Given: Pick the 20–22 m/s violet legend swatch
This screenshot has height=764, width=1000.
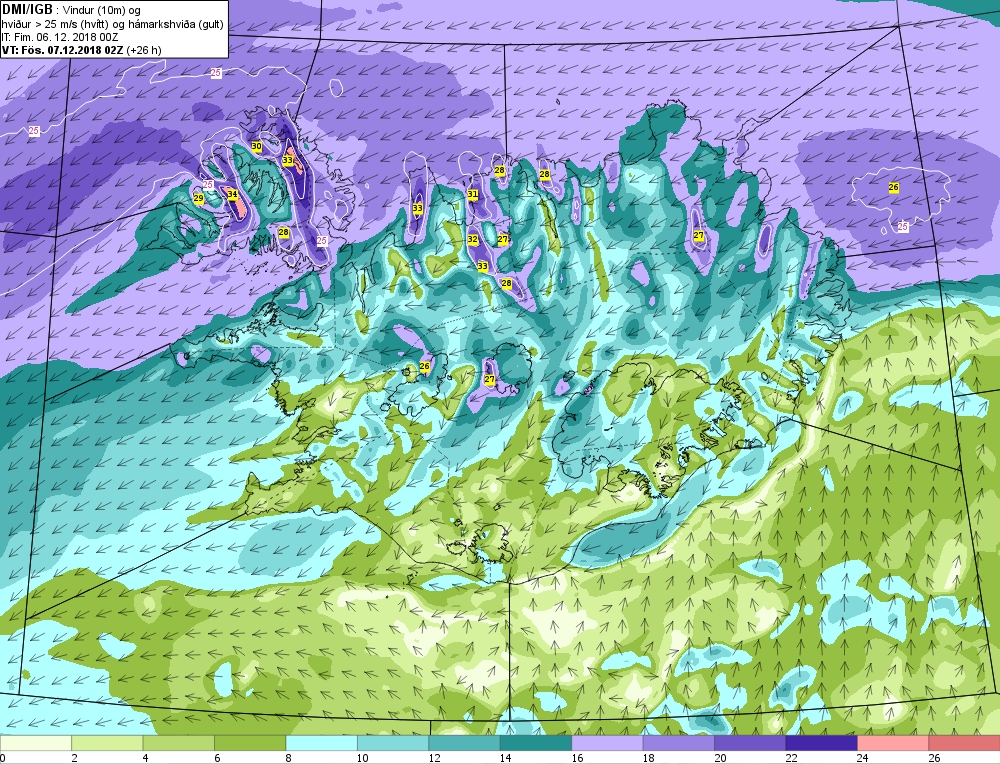Looking at the screenshot, I should 750,743.
